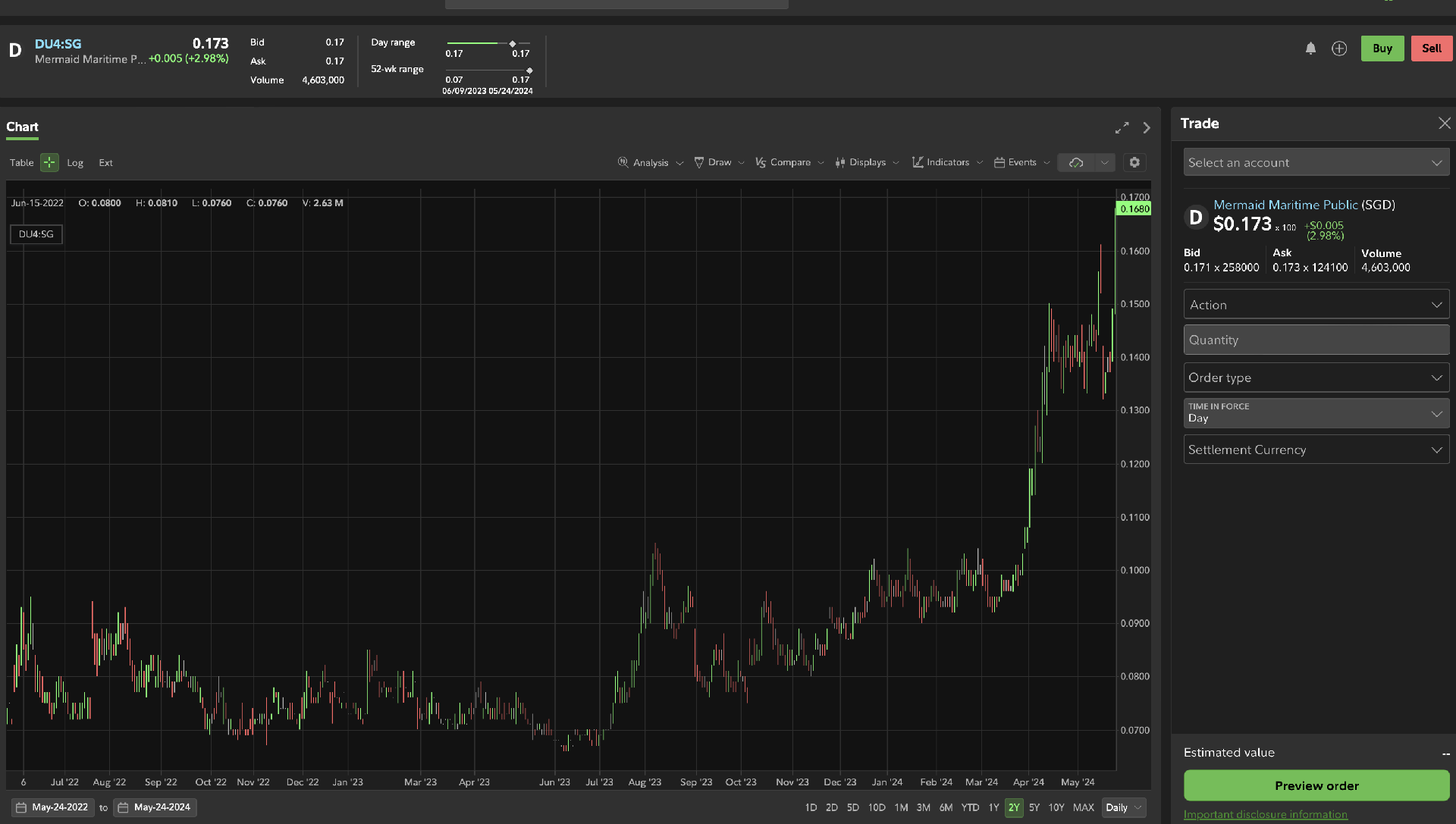
Task: Click the cloud save chart icon
Action: 1076,162
